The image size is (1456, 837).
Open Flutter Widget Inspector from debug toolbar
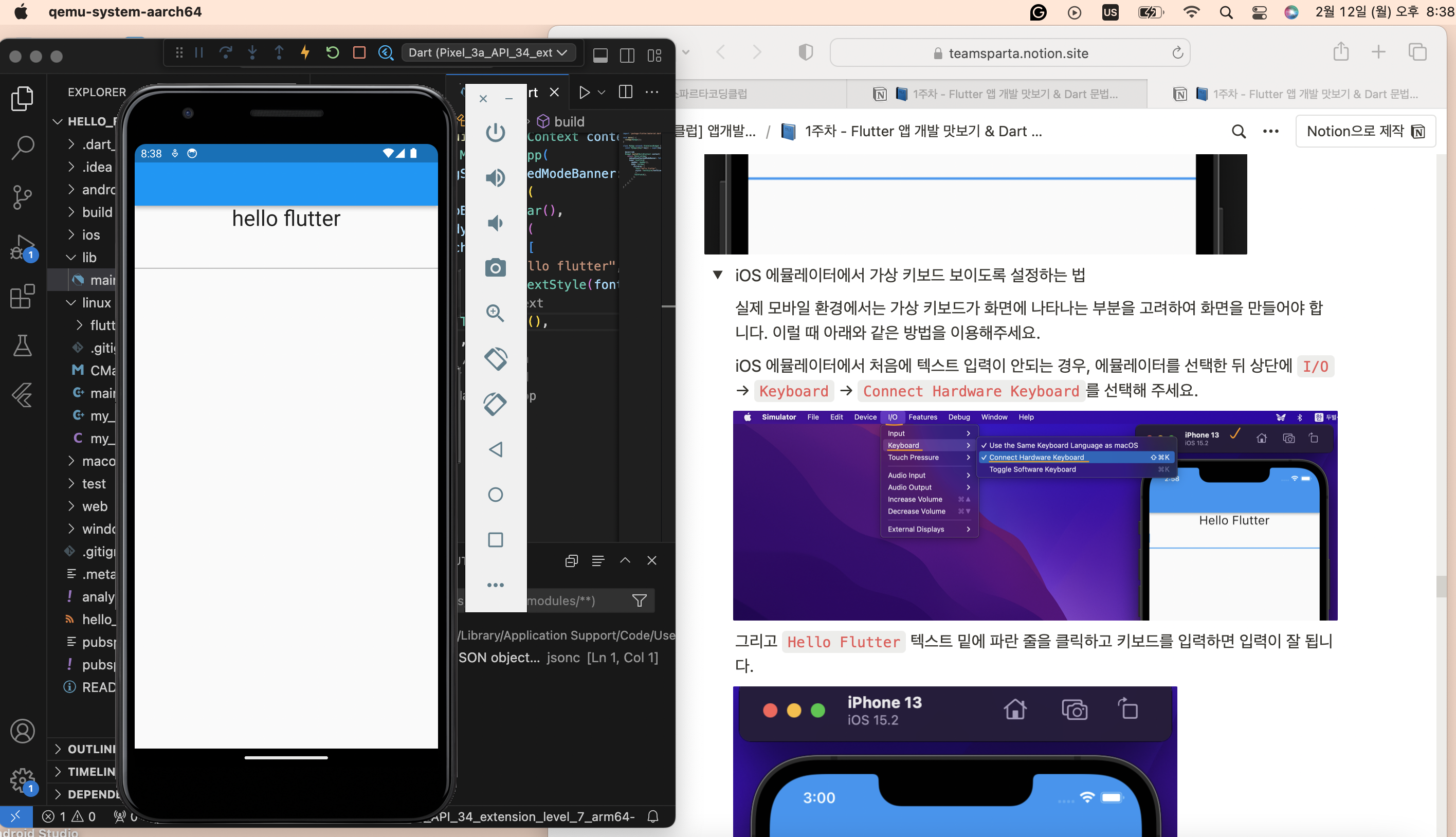pyautogui.click(x=386, y=53)
